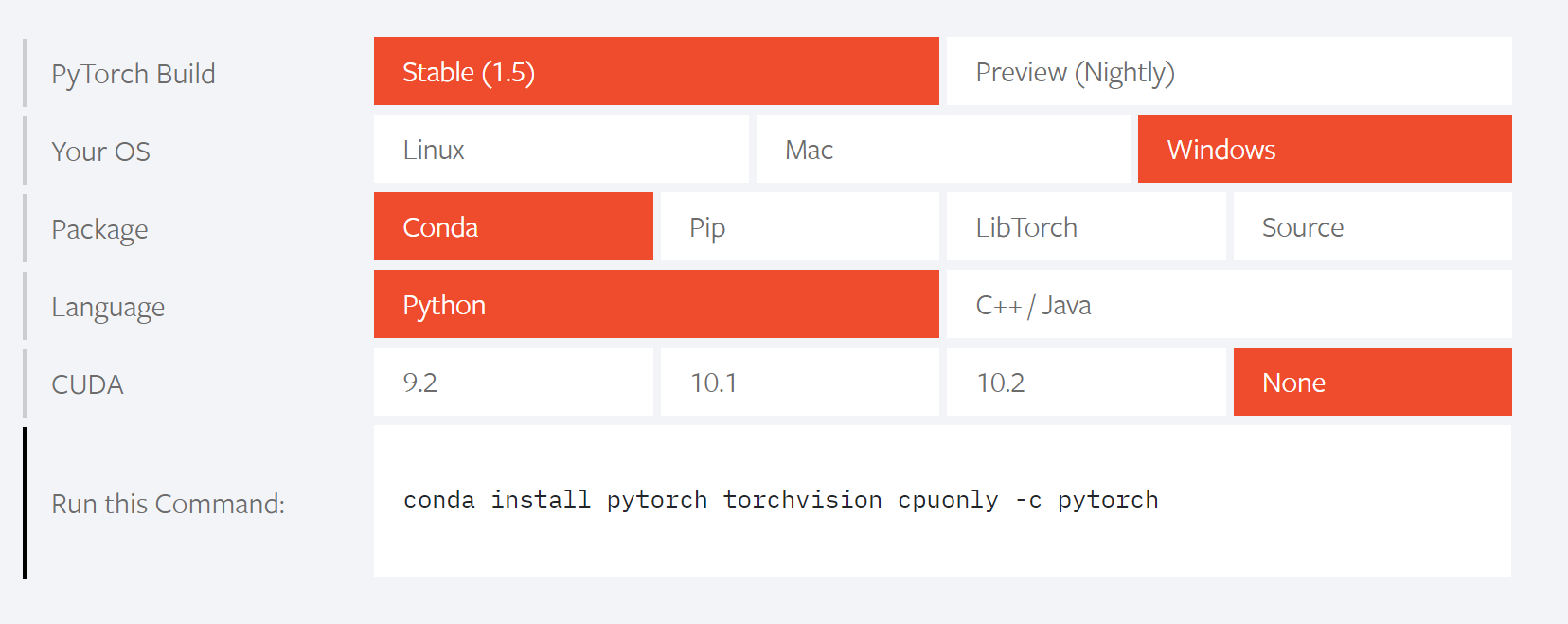Switch package to Pip

tap(799, 227)
